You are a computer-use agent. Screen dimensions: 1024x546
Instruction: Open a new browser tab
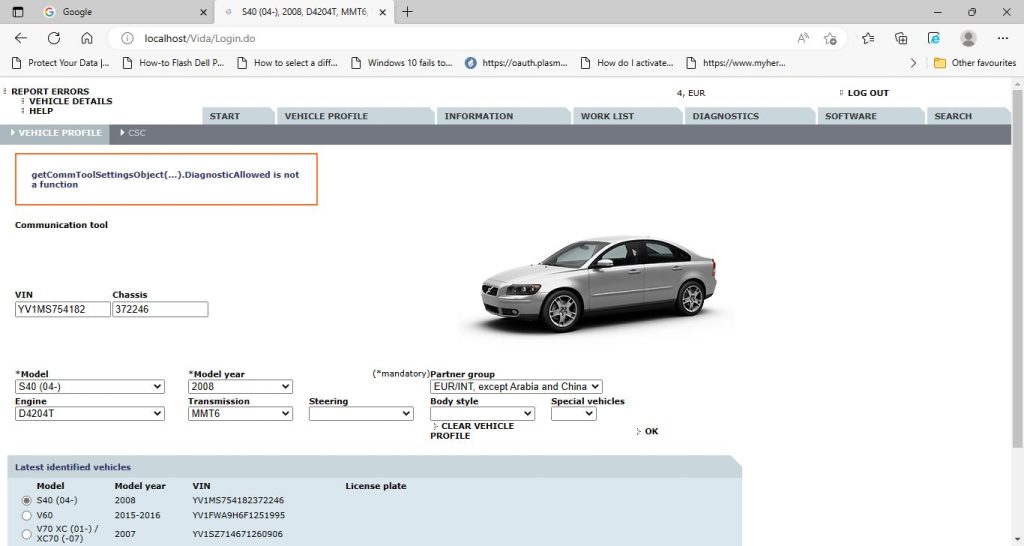tap(408, 12)
